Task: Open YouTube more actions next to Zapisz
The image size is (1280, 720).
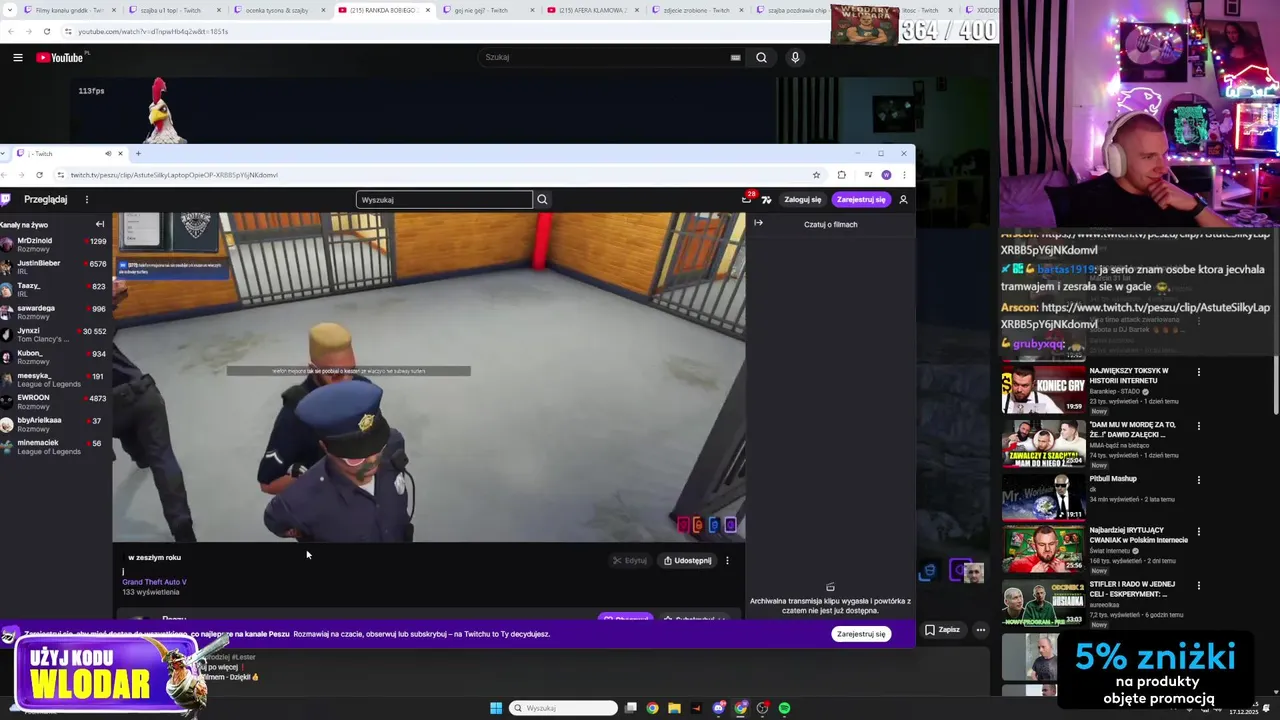Action: click(x=980, y=630)
